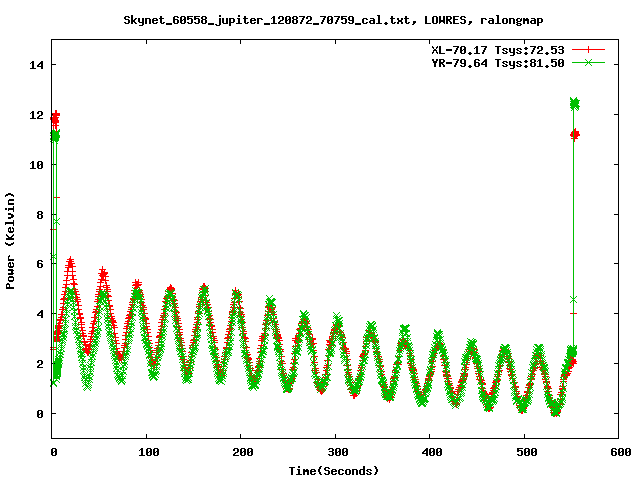
Task: Click the x-axis tick label 600
Action: tap(620, 452)
